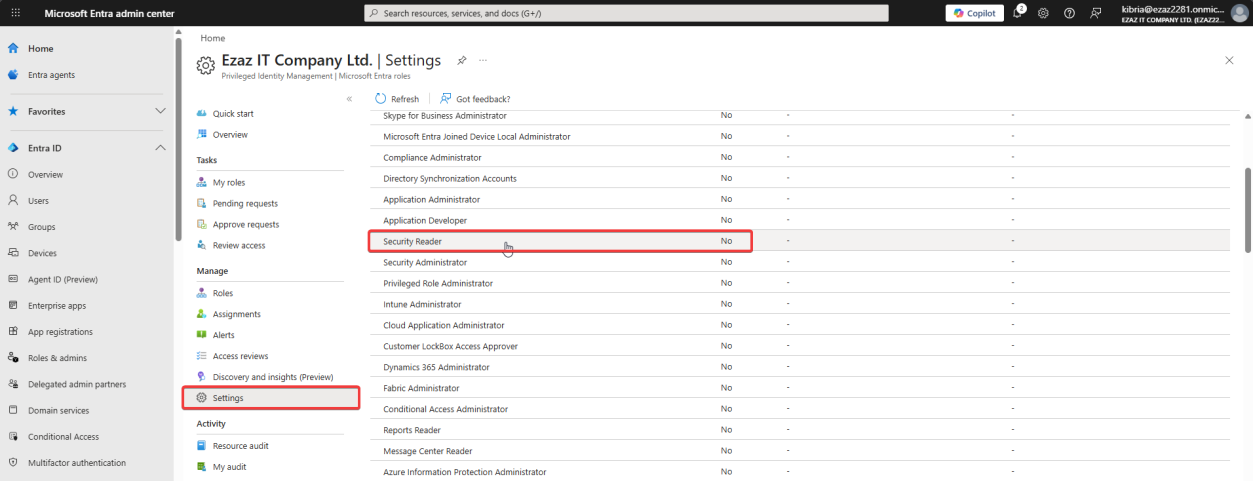Select Message Center Reader role

[800, 451]
